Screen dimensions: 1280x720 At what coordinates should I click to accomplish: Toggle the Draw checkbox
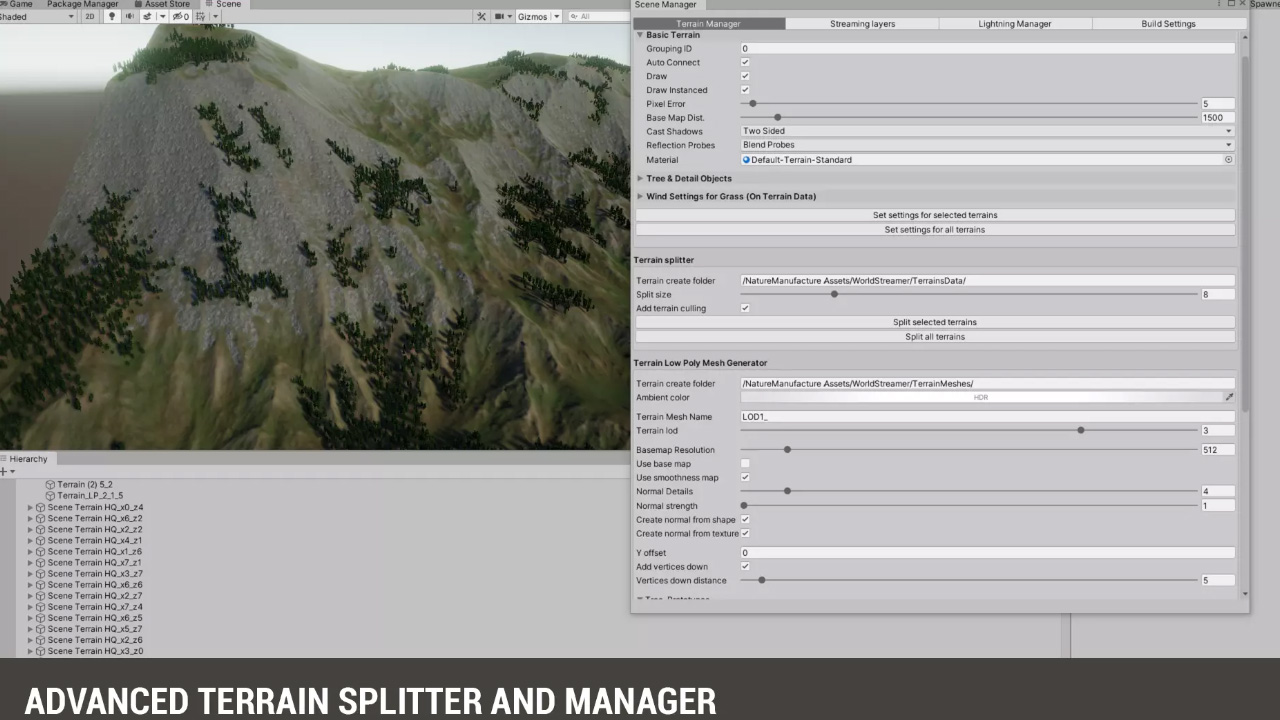[745, 76]
